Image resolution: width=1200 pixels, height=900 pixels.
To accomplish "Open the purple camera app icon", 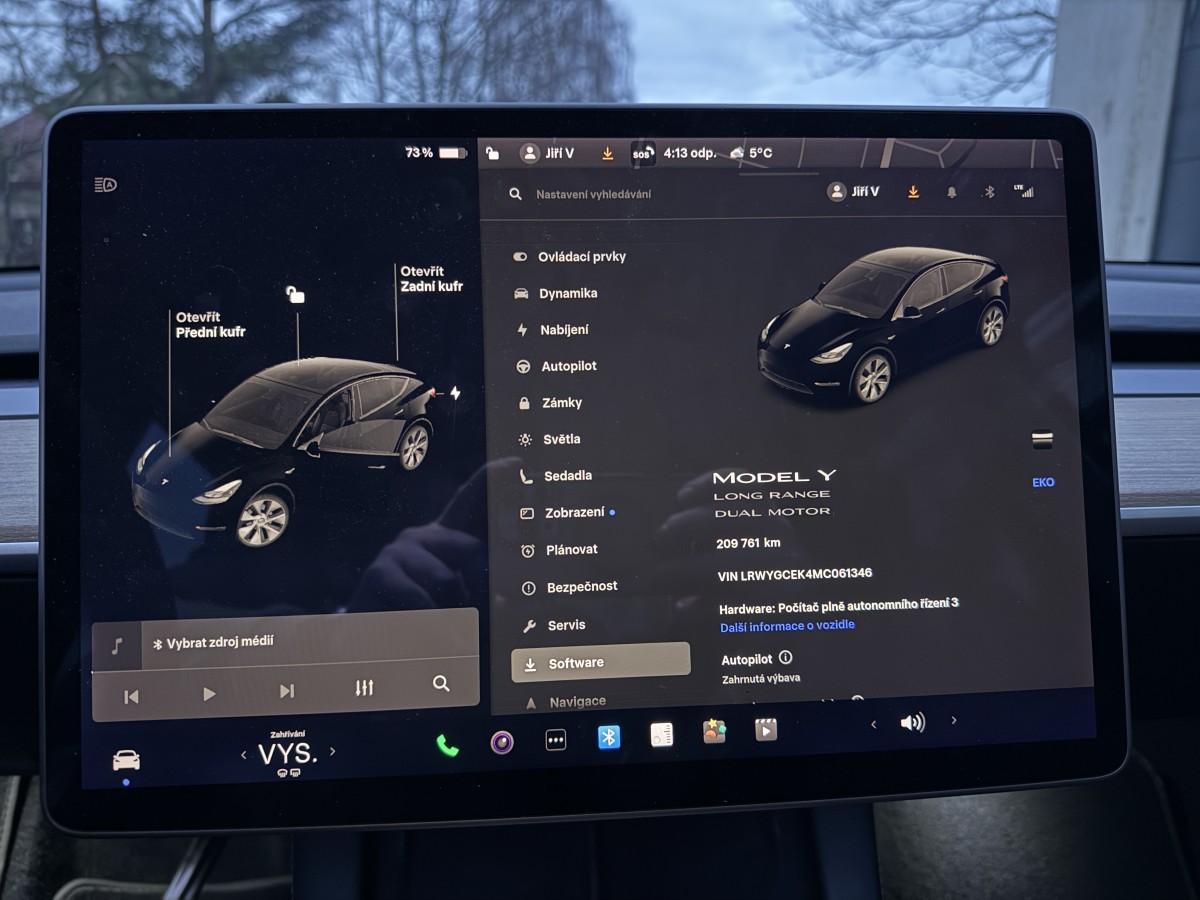I will pyautogui.click(x=502, y=742).
